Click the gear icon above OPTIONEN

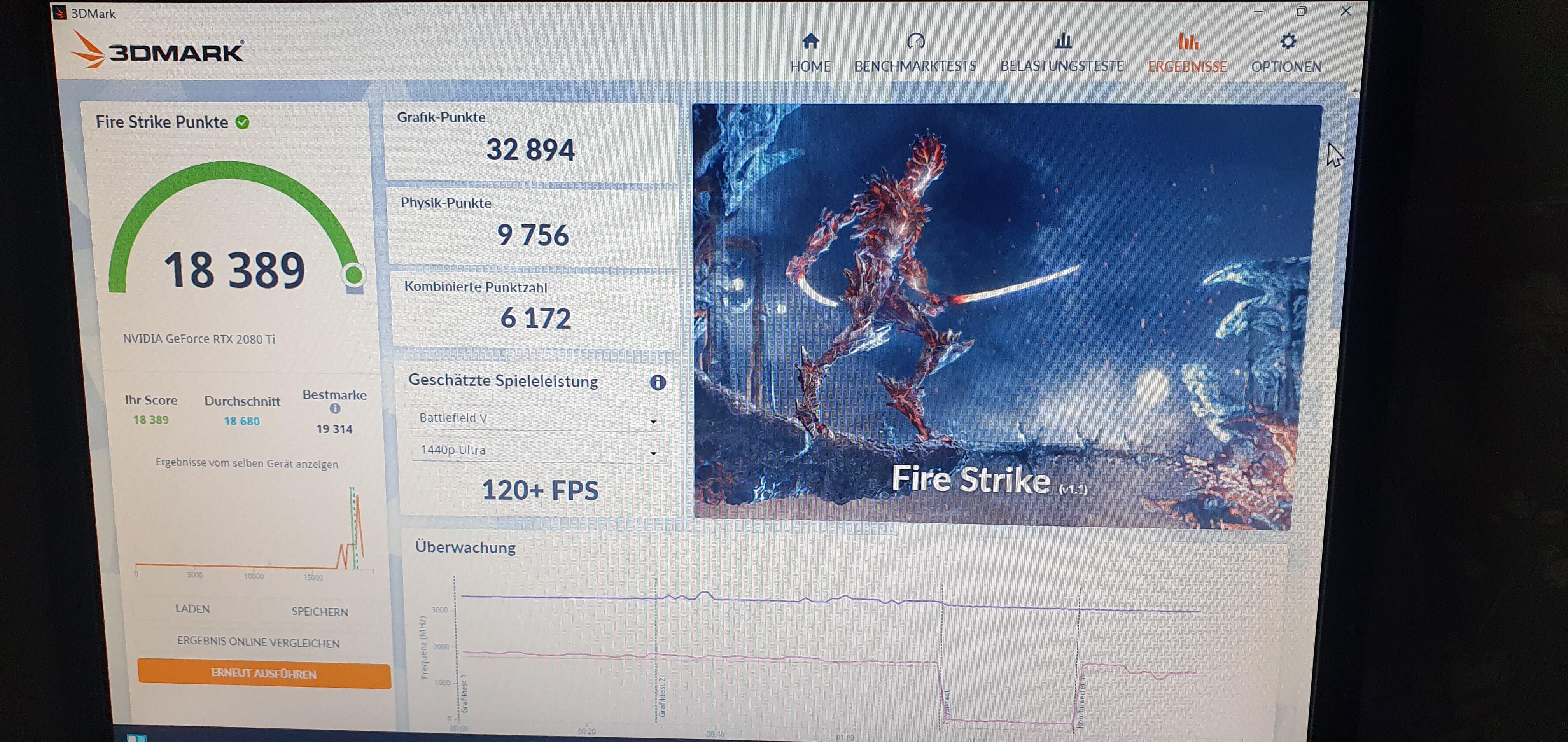[1287, 41]
